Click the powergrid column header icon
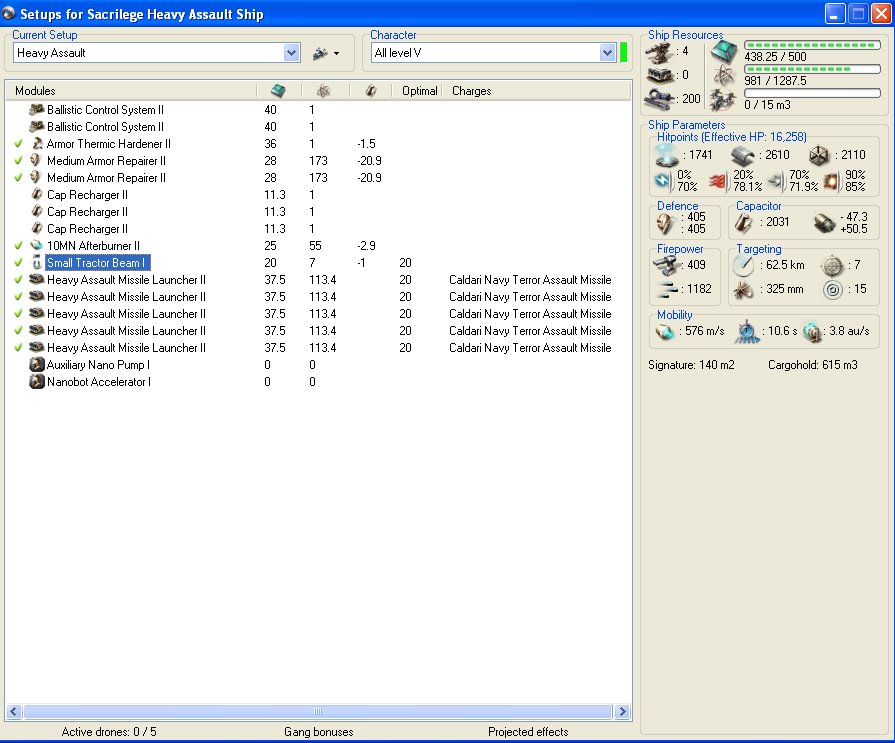Screen dimensions: 895x743 coord(323,90)
